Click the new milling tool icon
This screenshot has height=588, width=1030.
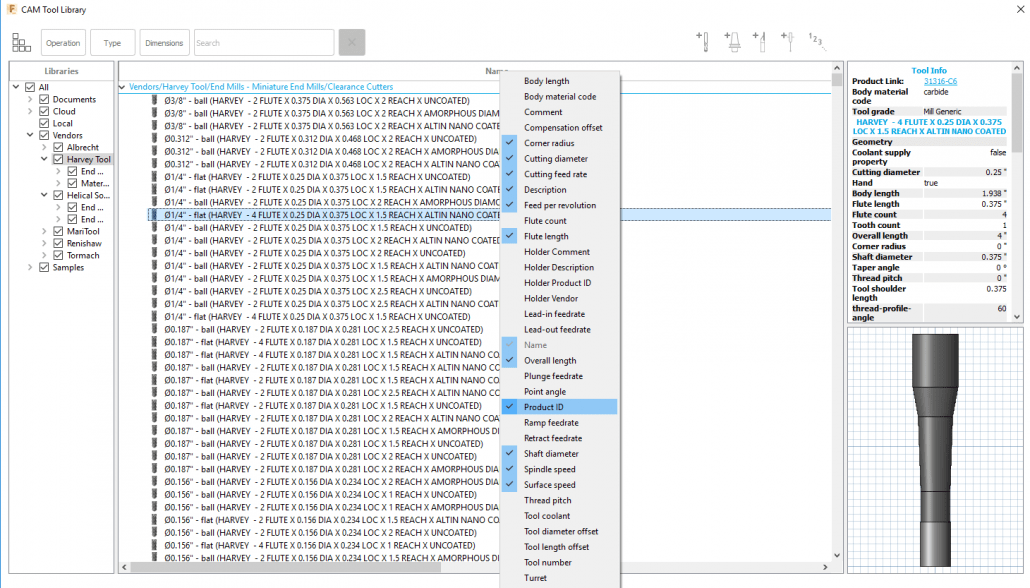pos(704,42)
